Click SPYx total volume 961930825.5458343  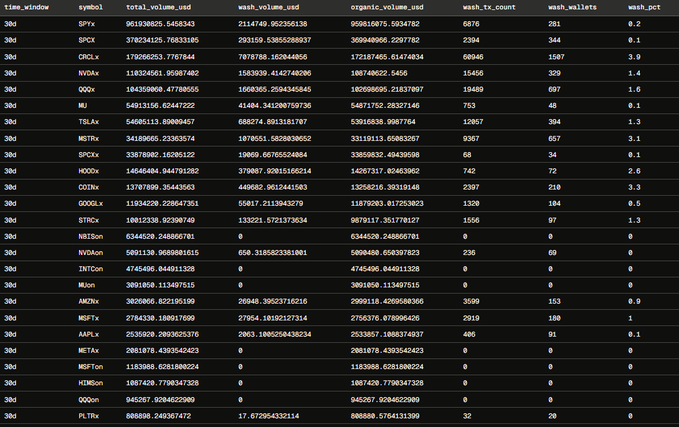160,24
